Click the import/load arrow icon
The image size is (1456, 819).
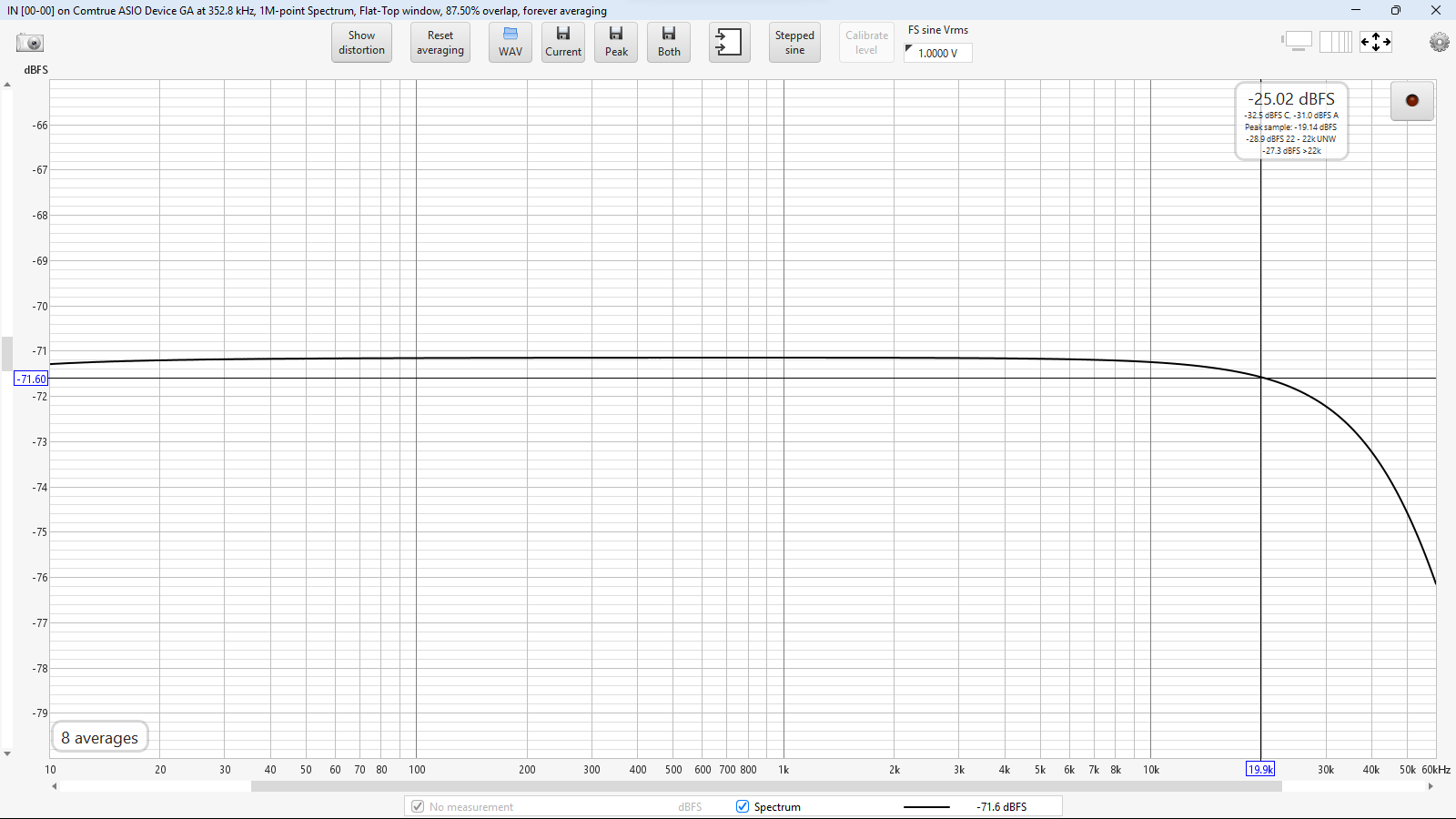(x=729, y=43)
